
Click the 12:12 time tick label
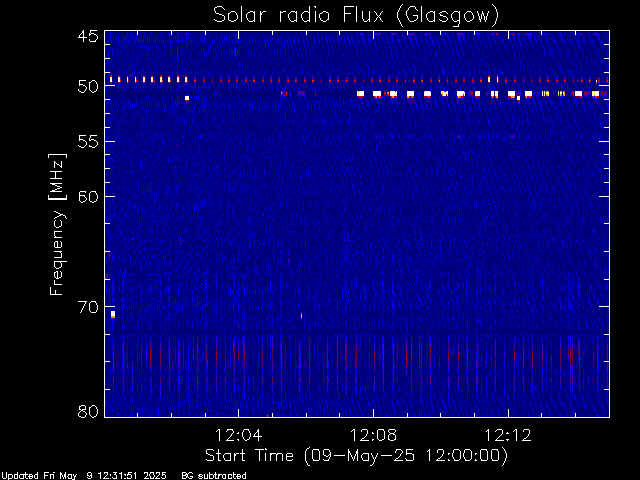[508, 435]
